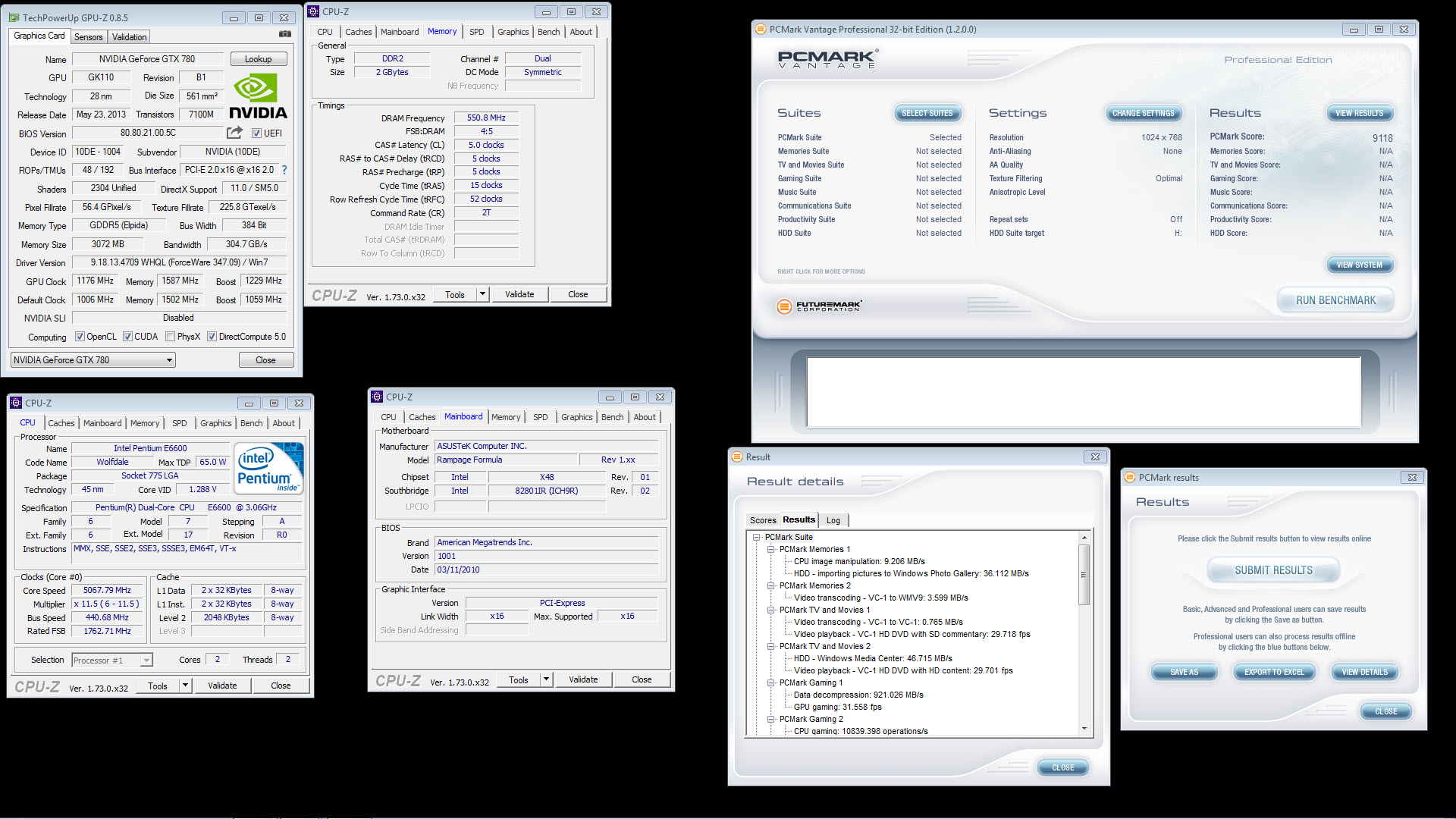Click the Futuremark Corporation logo

pos(820,306)
